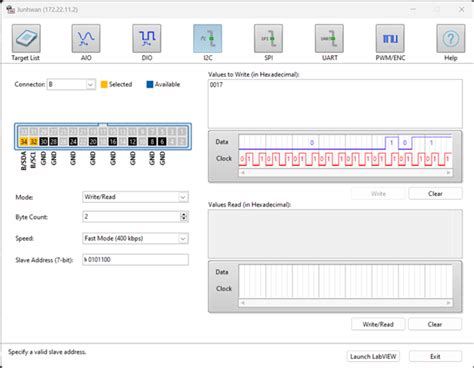Click the Byte Count value field

[131, 217]
